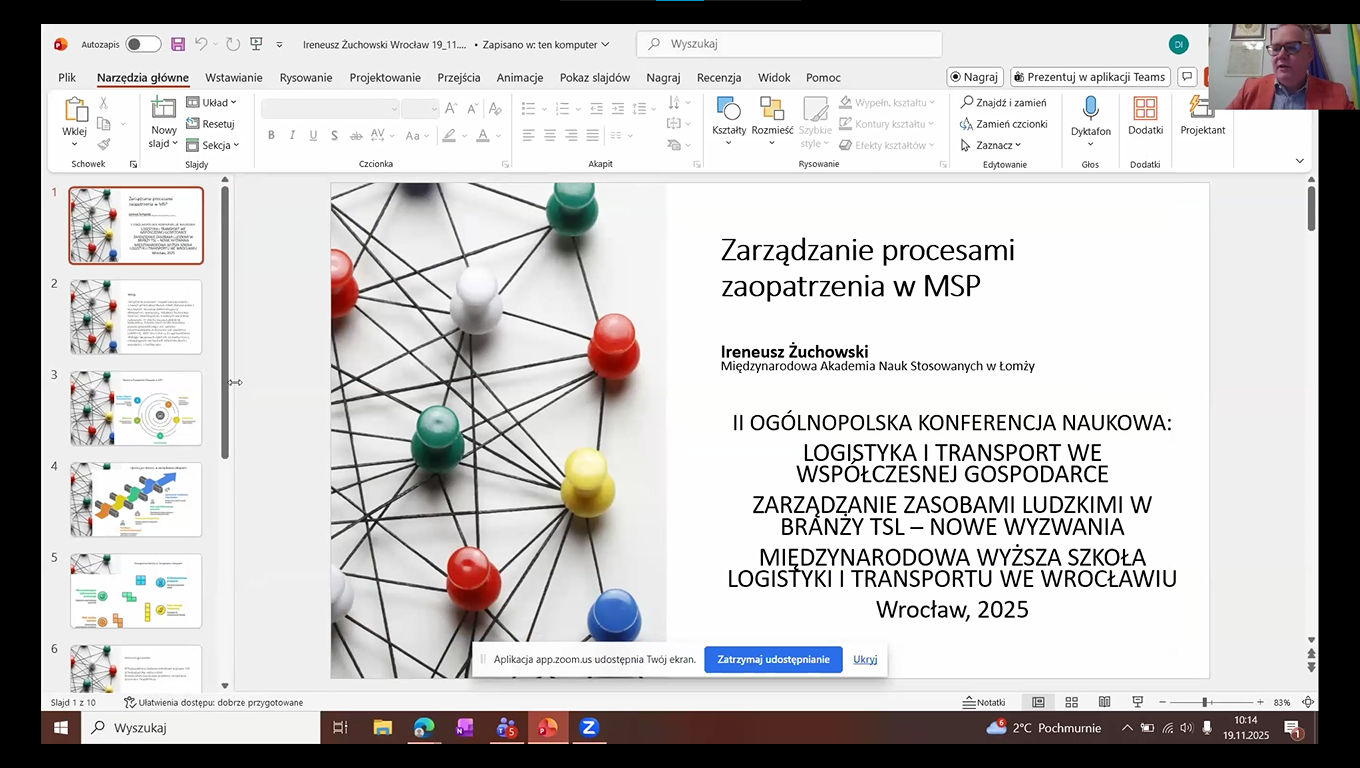Click the Kształty shapes icon
This screenshot has width=1360, height=768.
pyautogui.click(x=729, y=110)
